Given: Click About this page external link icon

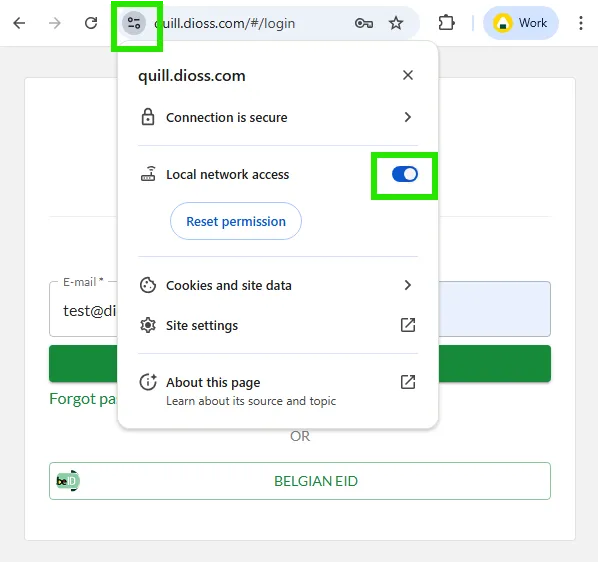Looking at the screenshot, I should click(408, 382).
